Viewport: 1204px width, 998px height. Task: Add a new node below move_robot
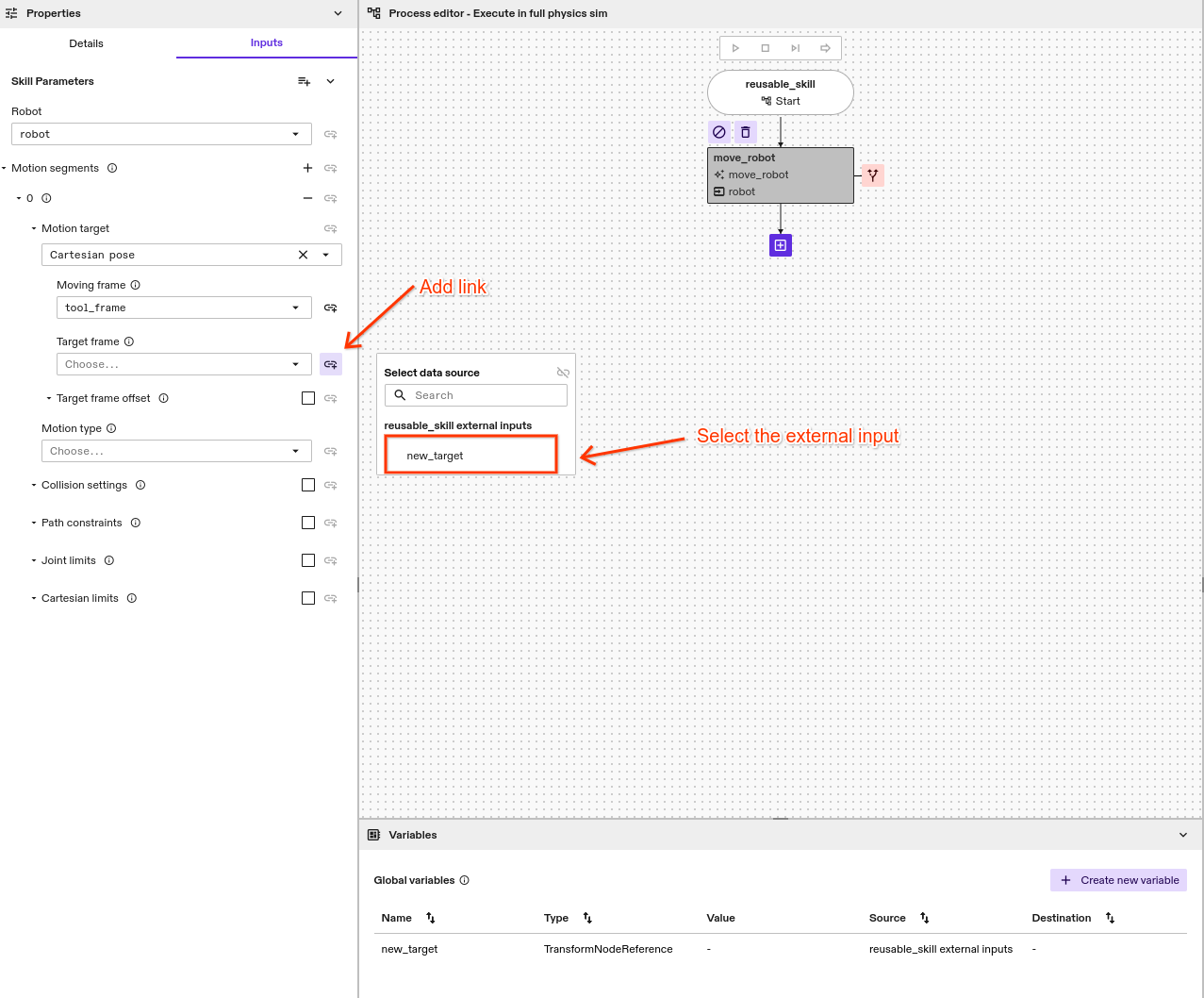(780, 245)
